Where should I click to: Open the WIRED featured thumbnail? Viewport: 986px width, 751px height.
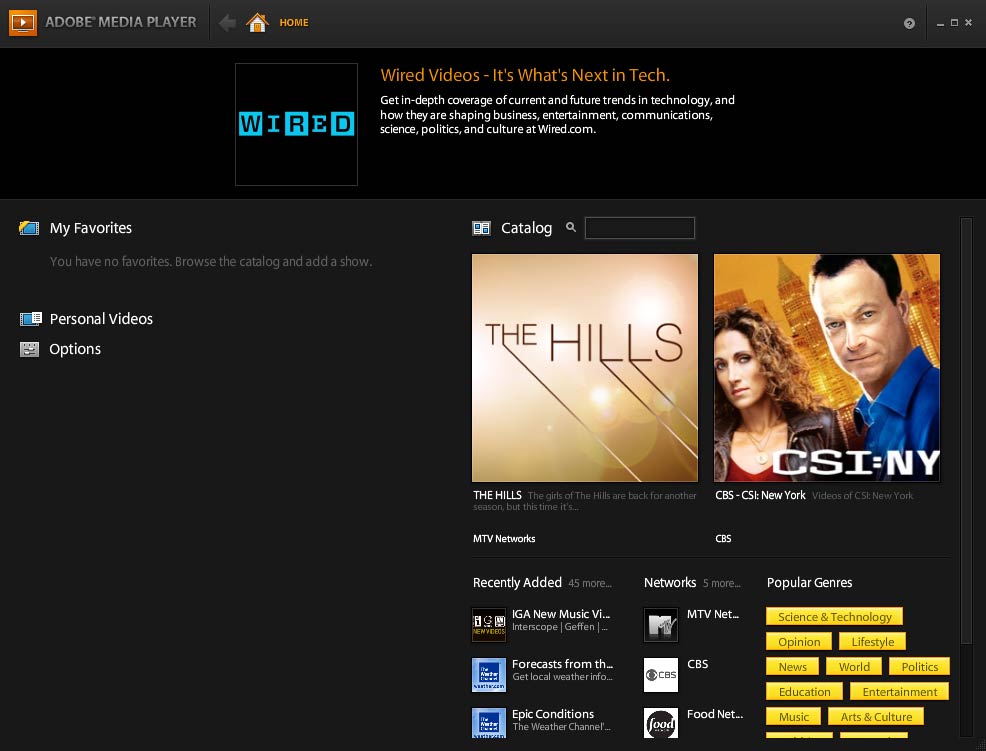tap(296, 124)
